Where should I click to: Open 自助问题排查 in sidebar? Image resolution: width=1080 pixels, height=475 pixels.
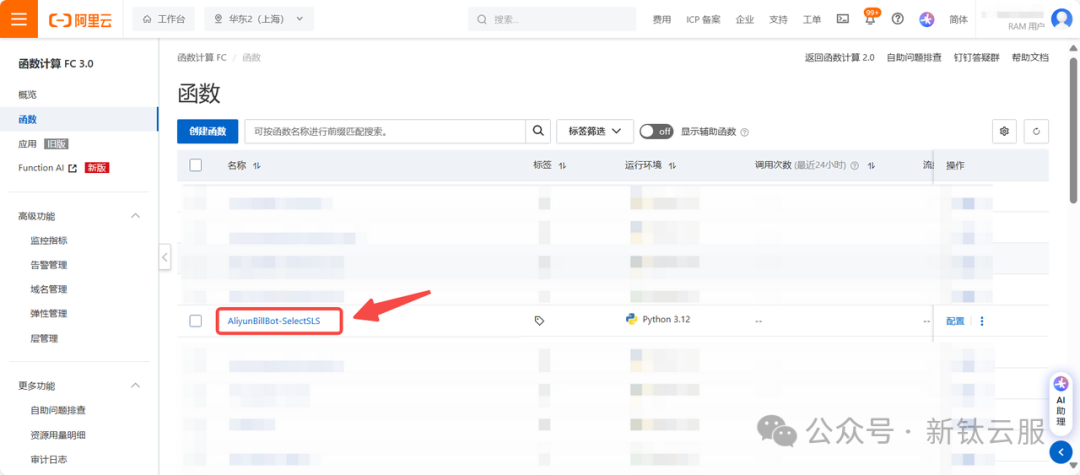tap(58, 410)
